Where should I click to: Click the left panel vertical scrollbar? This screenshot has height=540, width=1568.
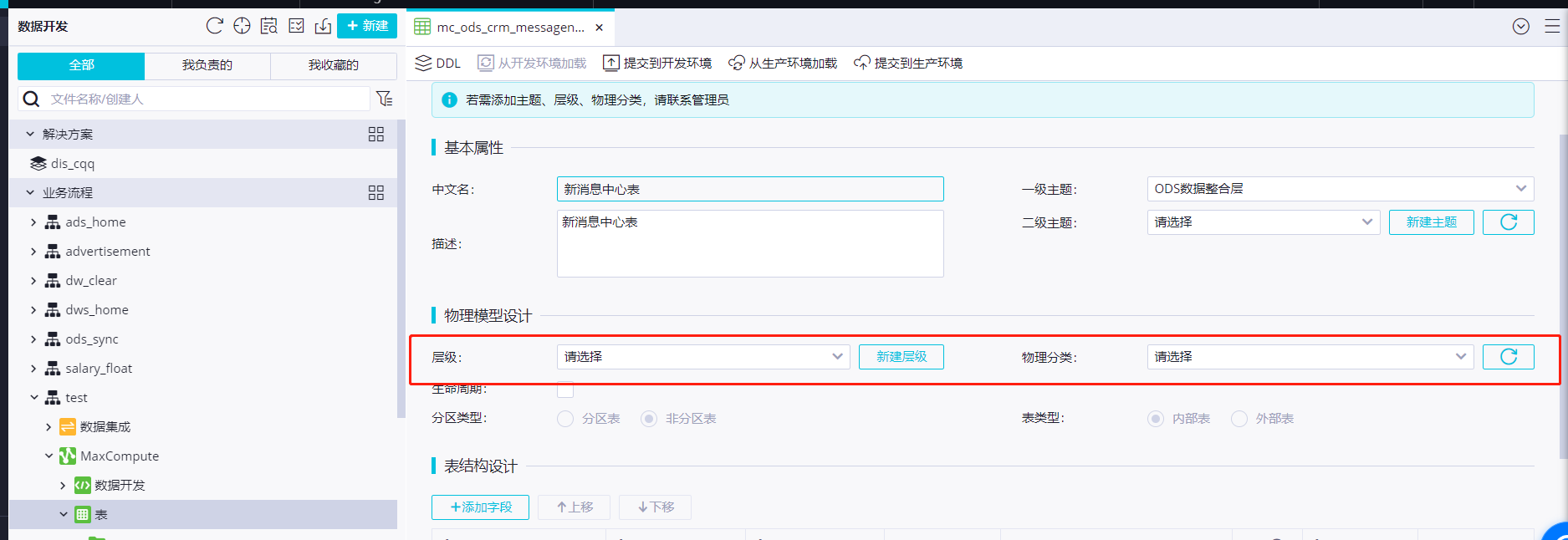(x=401, y=267)
